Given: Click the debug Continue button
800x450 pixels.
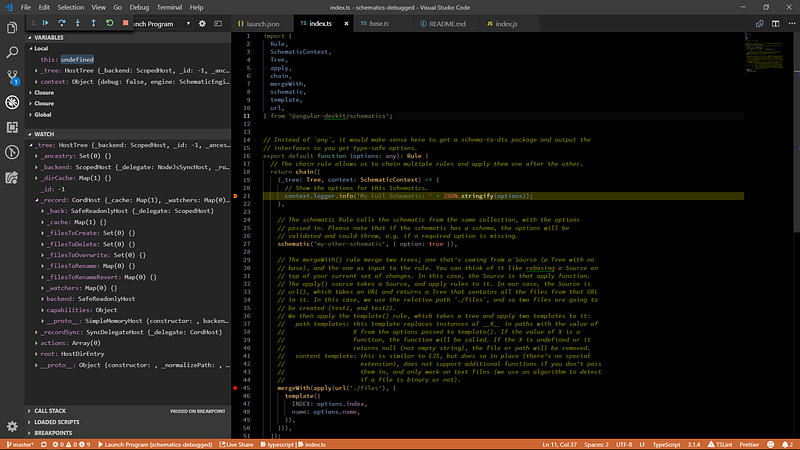Looking at the screenshot, I should [x=45, y=23].
